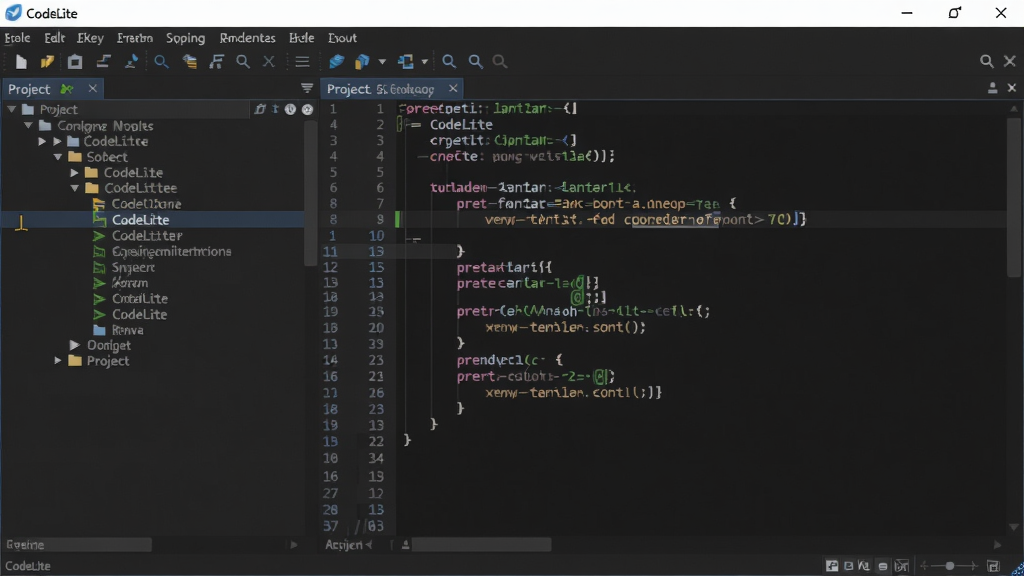
Task: Click the solid blue cube toolbar icon
Action: tap(336, 62)
